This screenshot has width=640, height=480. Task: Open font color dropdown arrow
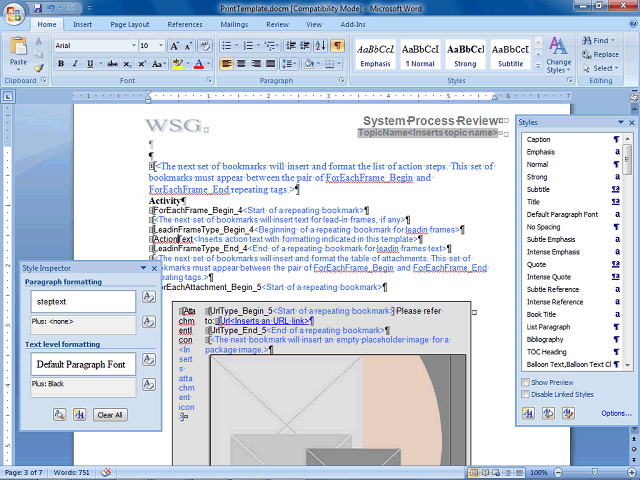(209, 64)
